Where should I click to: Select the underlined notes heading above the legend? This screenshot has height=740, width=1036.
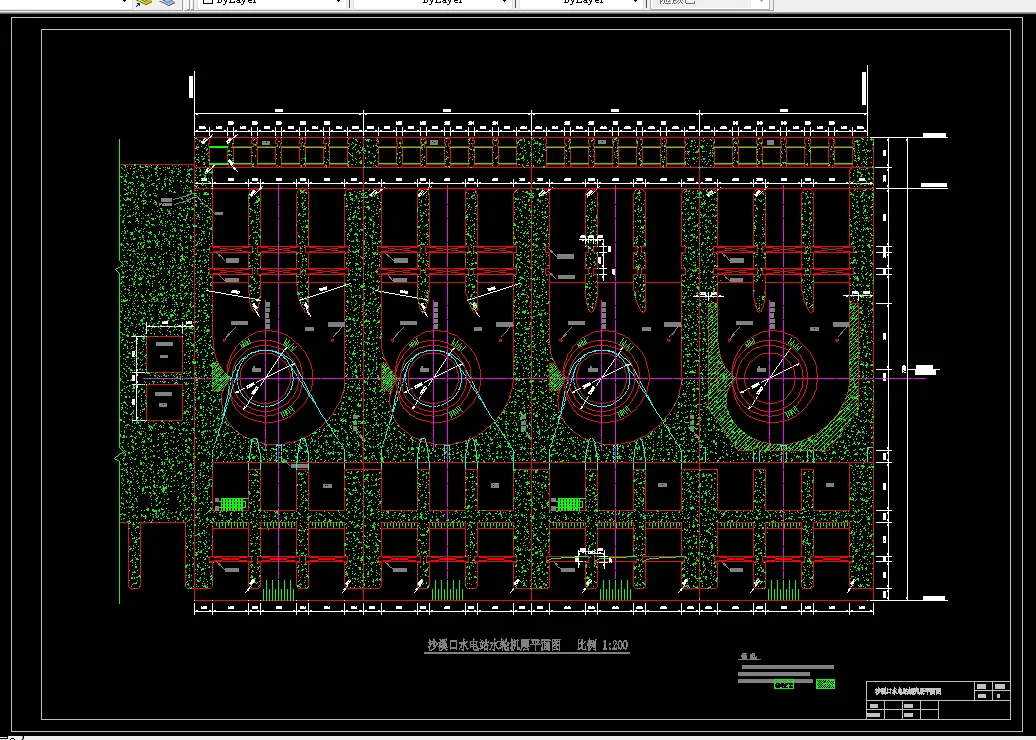749,657
